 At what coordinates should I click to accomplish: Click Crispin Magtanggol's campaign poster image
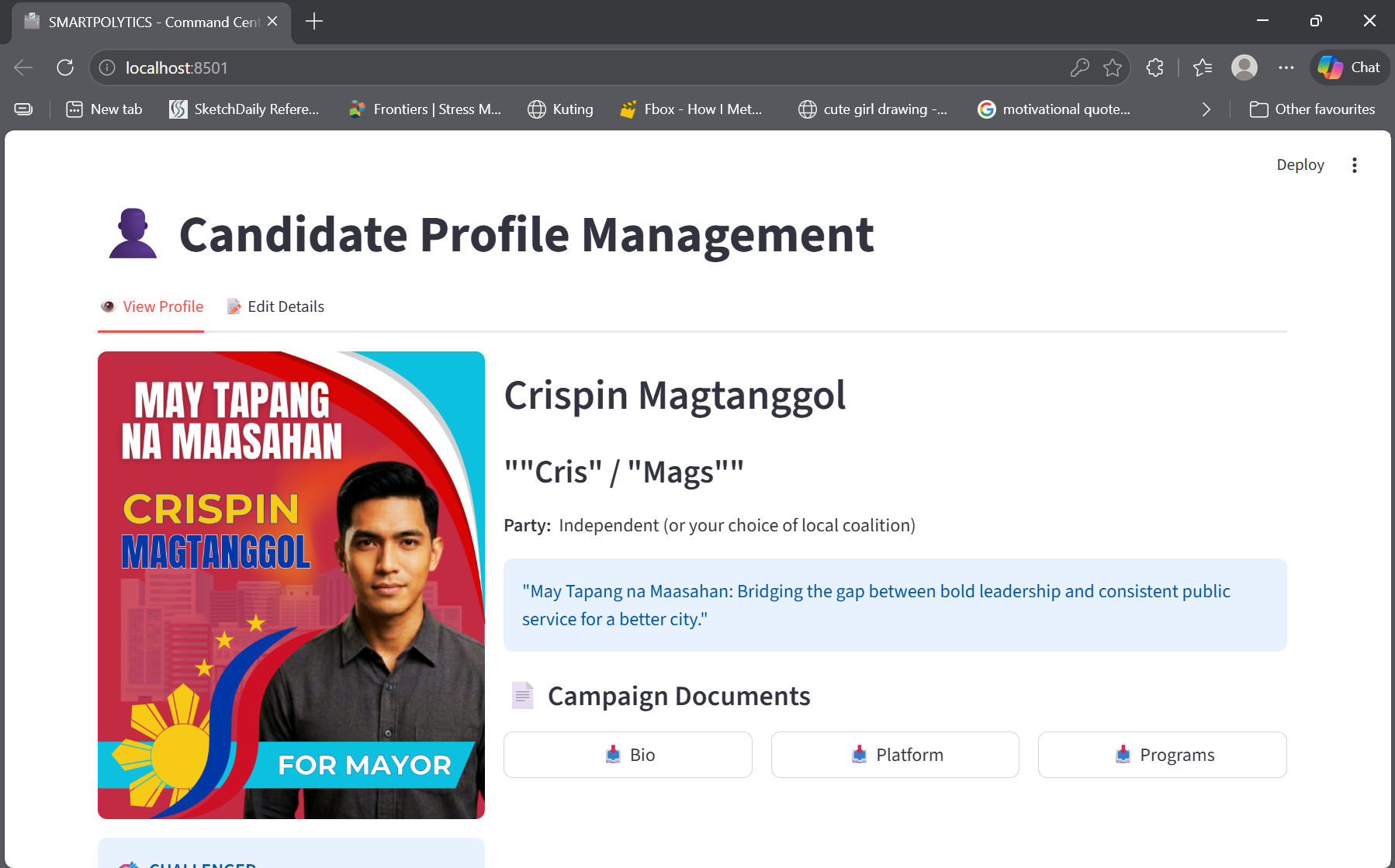(291, 585)
